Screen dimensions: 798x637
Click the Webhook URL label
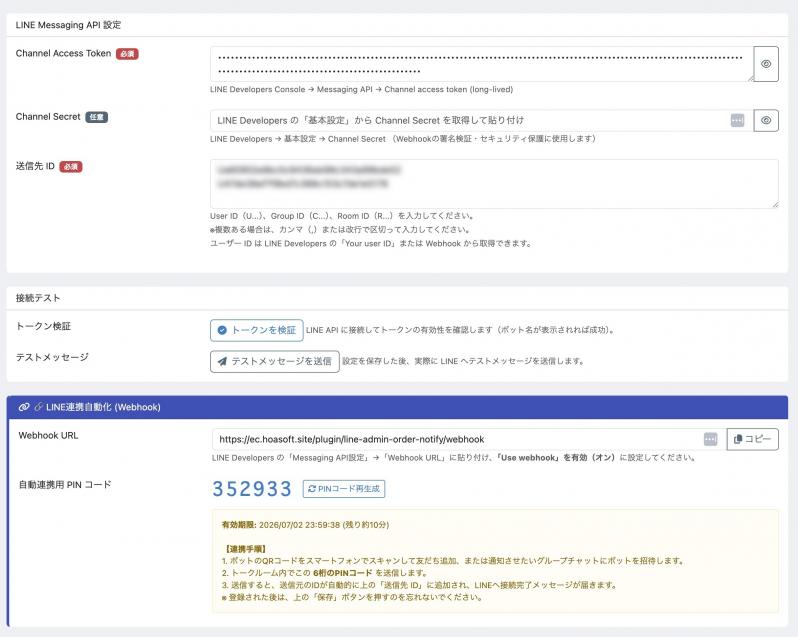pos(48,436)
